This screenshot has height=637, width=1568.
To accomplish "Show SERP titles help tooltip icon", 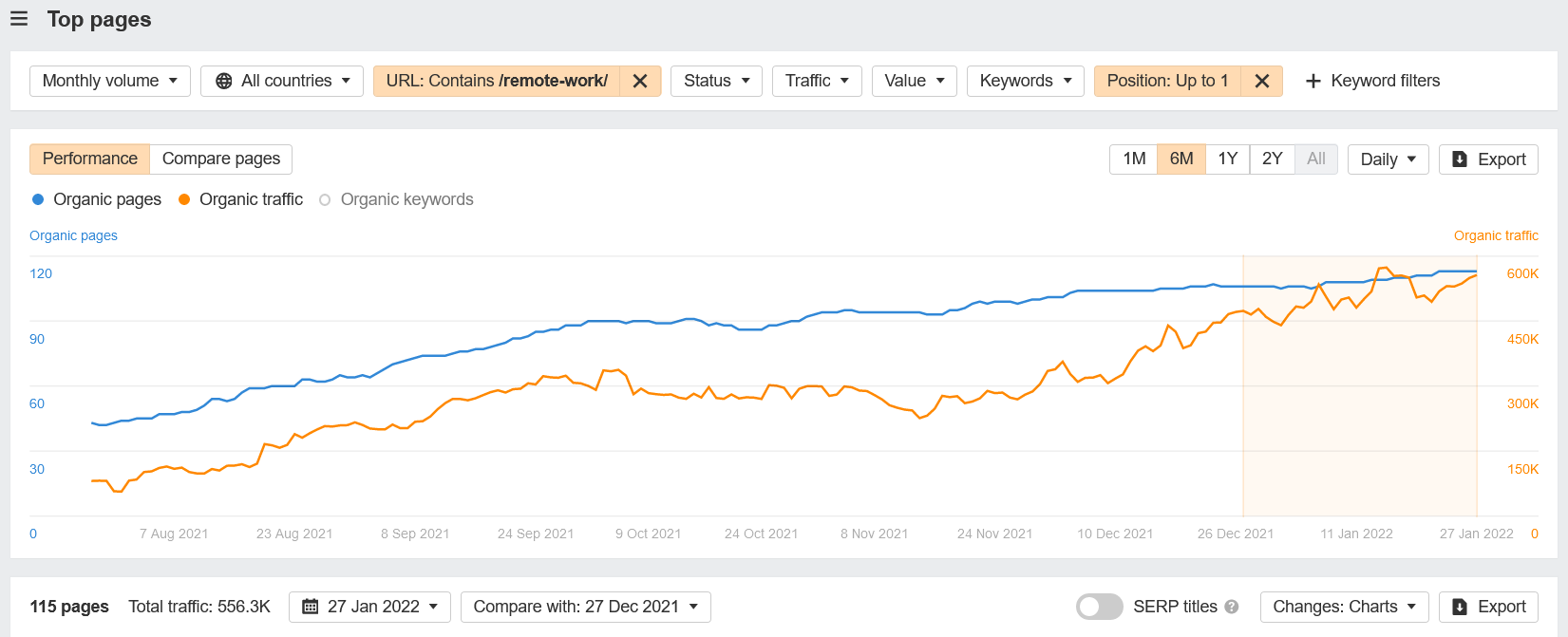I will coord(1232,607).
